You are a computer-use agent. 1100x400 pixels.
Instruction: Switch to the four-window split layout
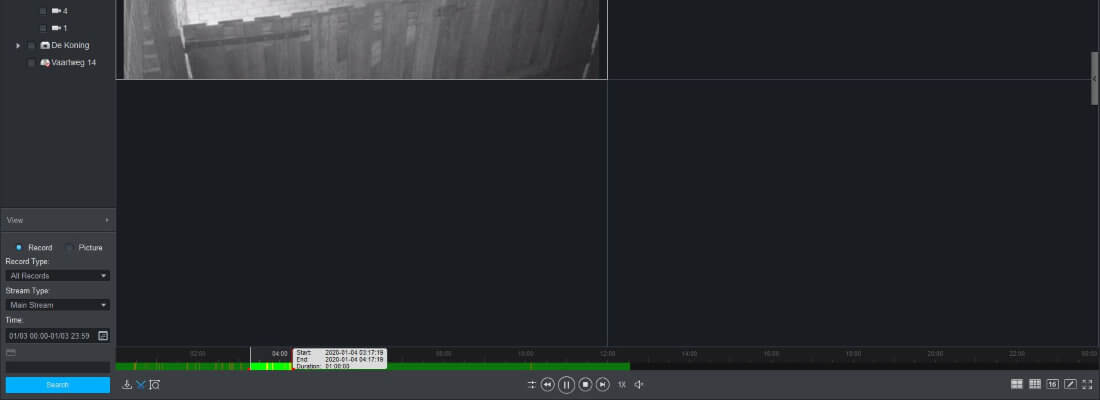pyautogui.click(x=1017, y=384)
